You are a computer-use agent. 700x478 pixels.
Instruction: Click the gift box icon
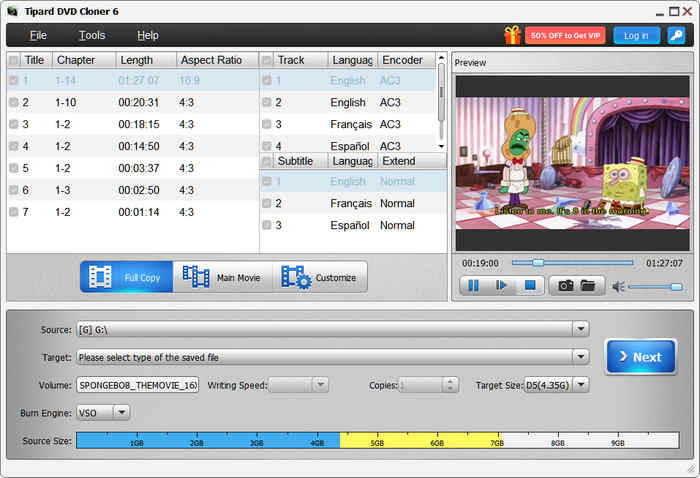(x=512, y=35)
